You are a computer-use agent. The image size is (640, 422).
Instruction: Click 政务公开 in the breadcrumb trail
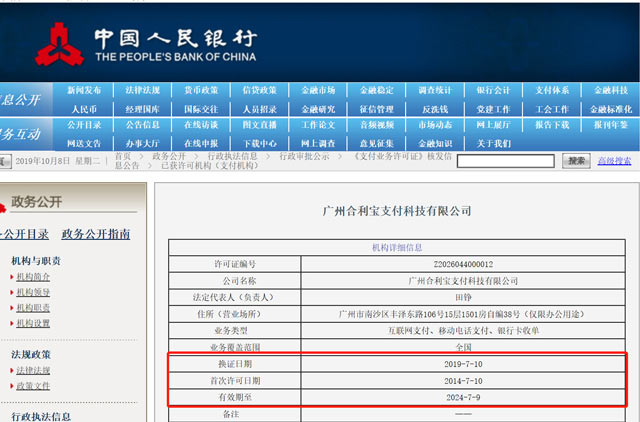(x=169, y=156)
